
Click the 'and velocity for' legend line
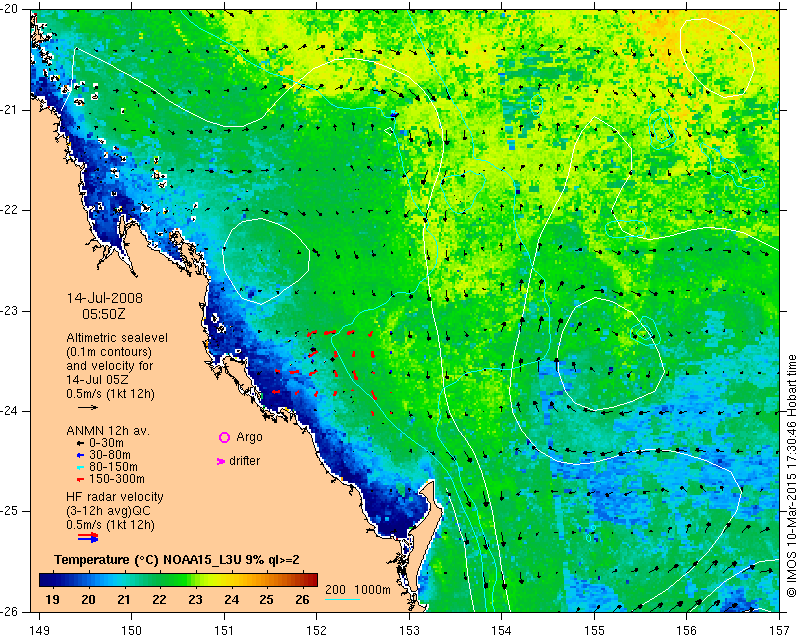point(110,366)
